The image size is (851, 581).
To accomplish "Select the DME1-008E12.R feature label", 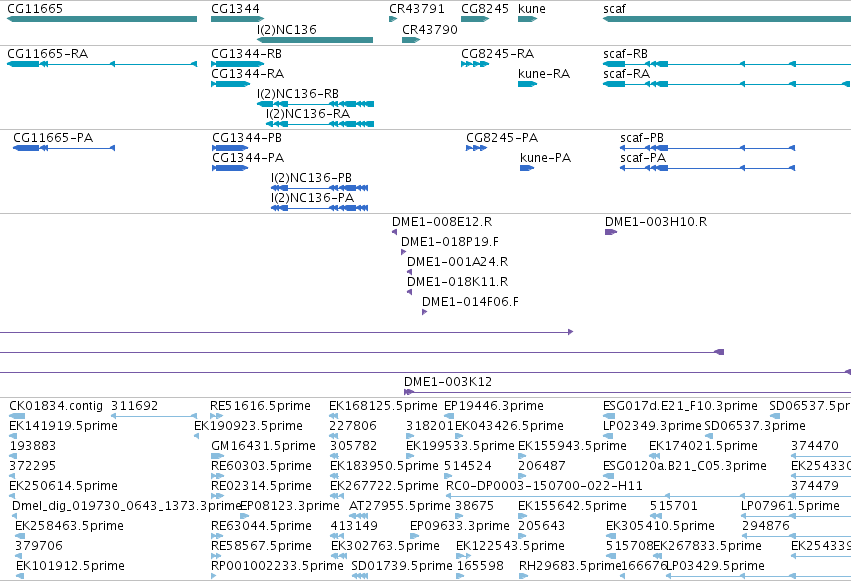I will (442, 222).
